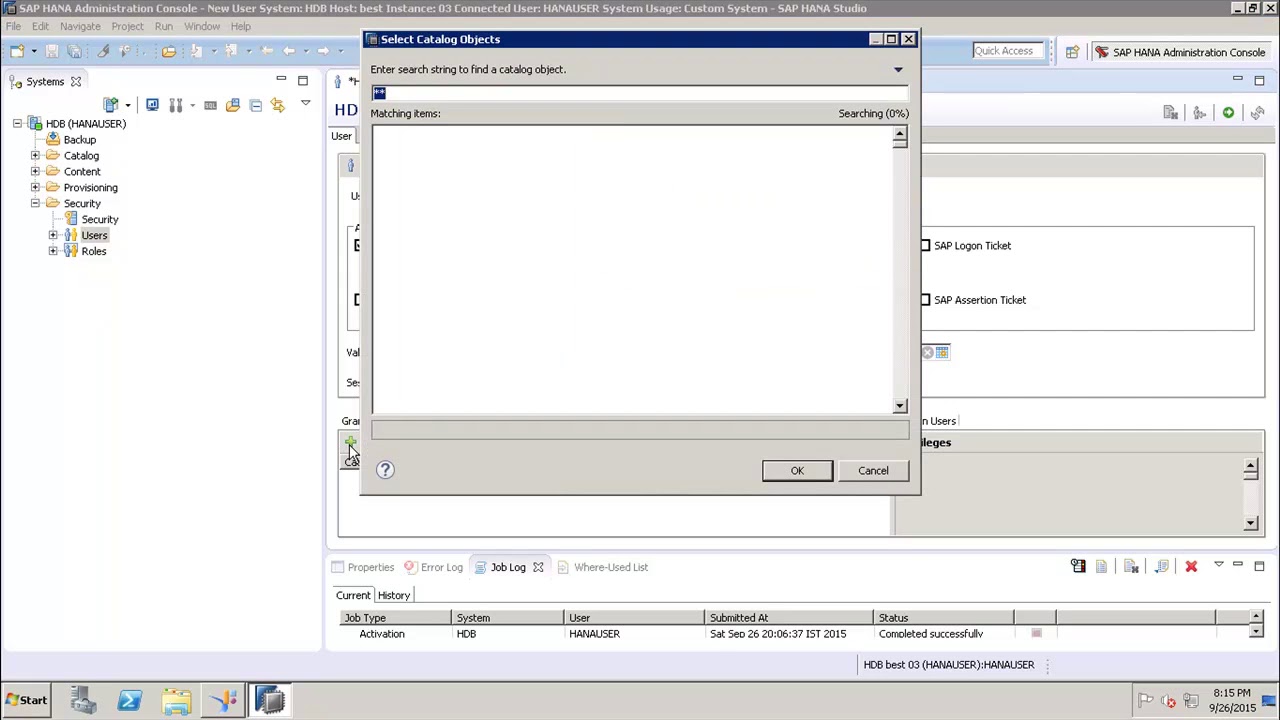Open Server Manager from the Windows taskbar
Screen dimensions: 1280x720
tap(83, 700)
